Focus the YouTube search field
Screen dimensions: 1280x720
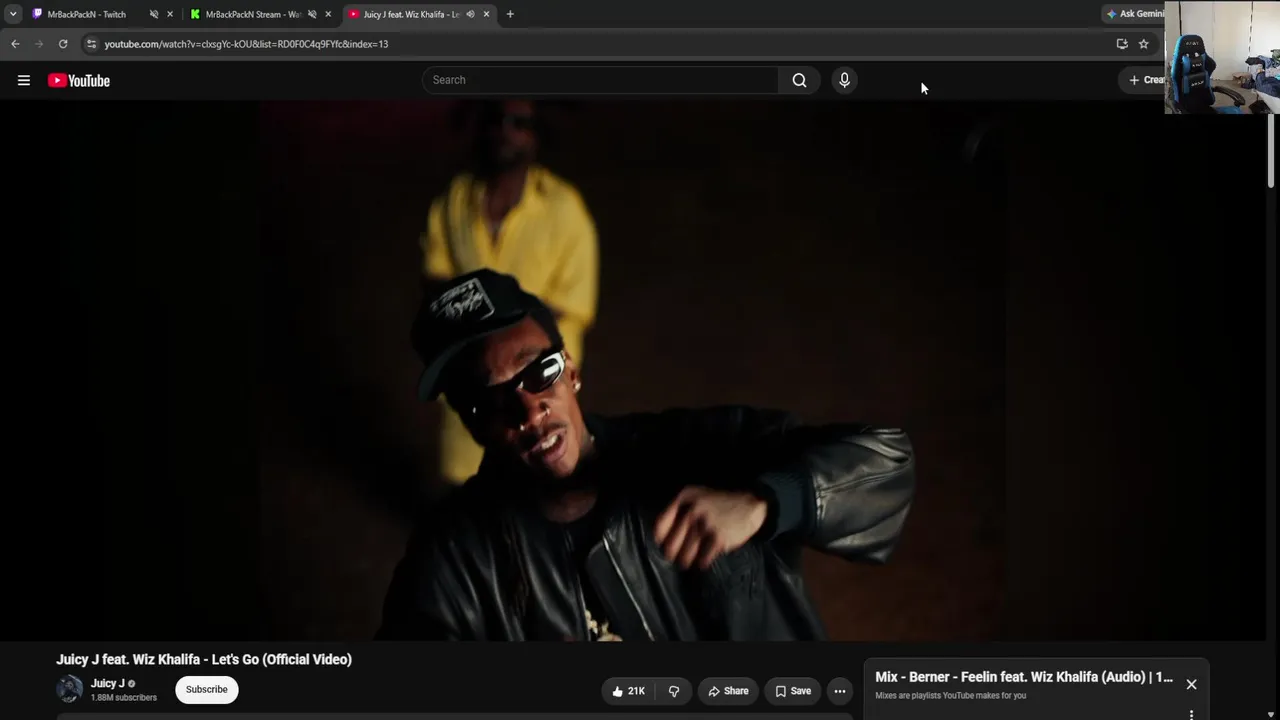click(x=600, y=80)
